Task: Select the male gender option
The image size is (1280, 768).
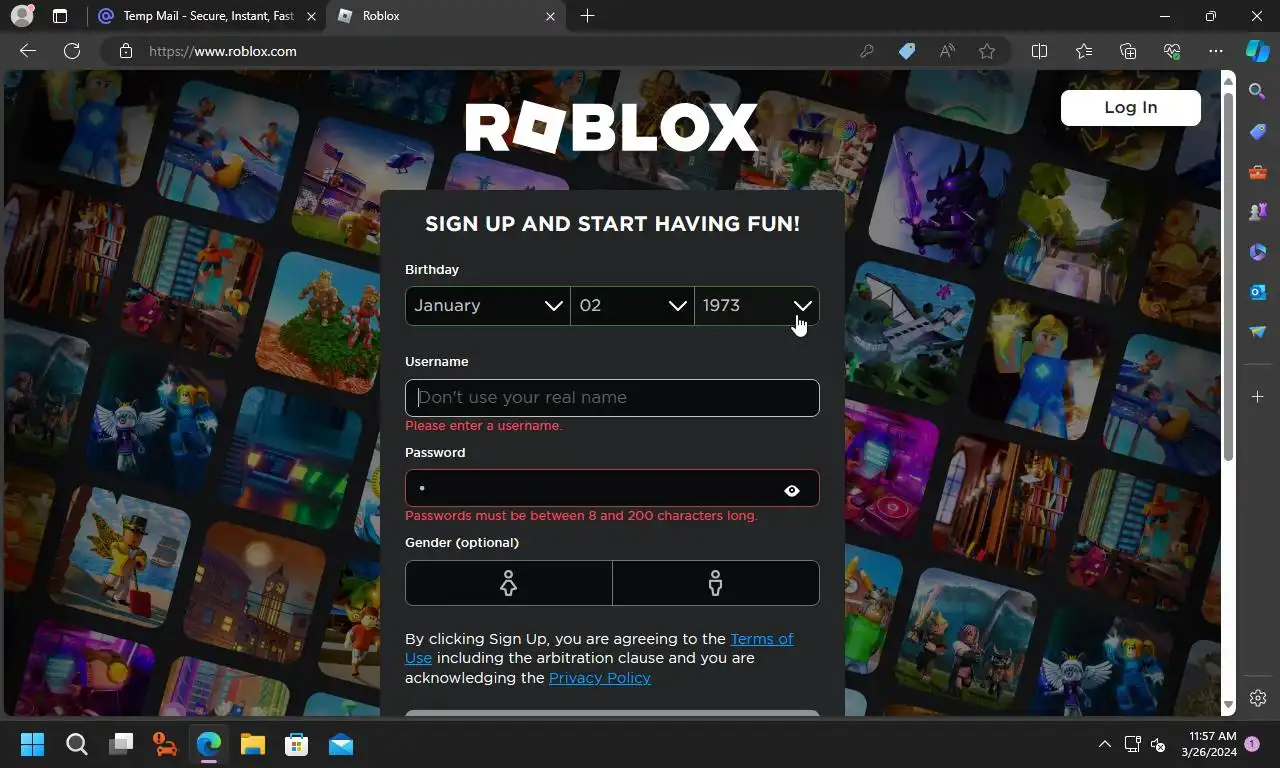Action: 715,583
